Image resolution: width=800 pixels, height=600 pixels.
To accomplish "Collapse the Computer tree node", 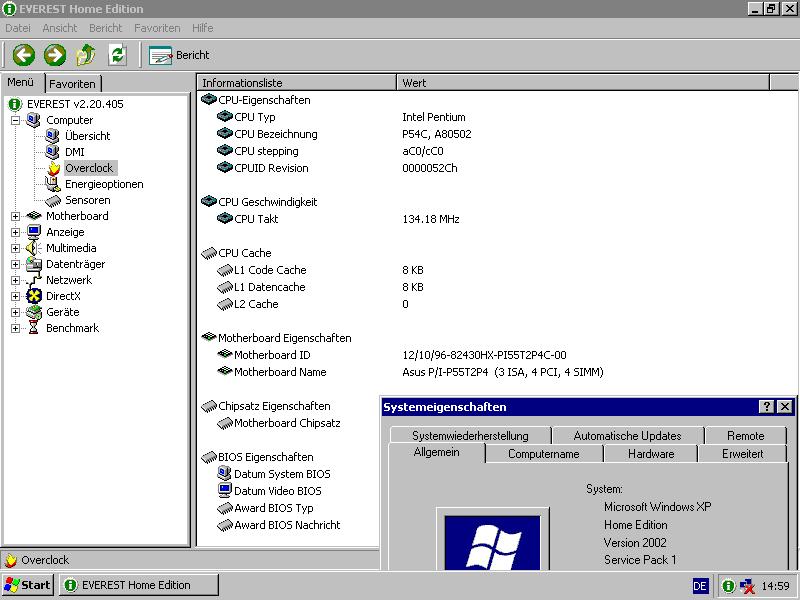I will [16, 120].
